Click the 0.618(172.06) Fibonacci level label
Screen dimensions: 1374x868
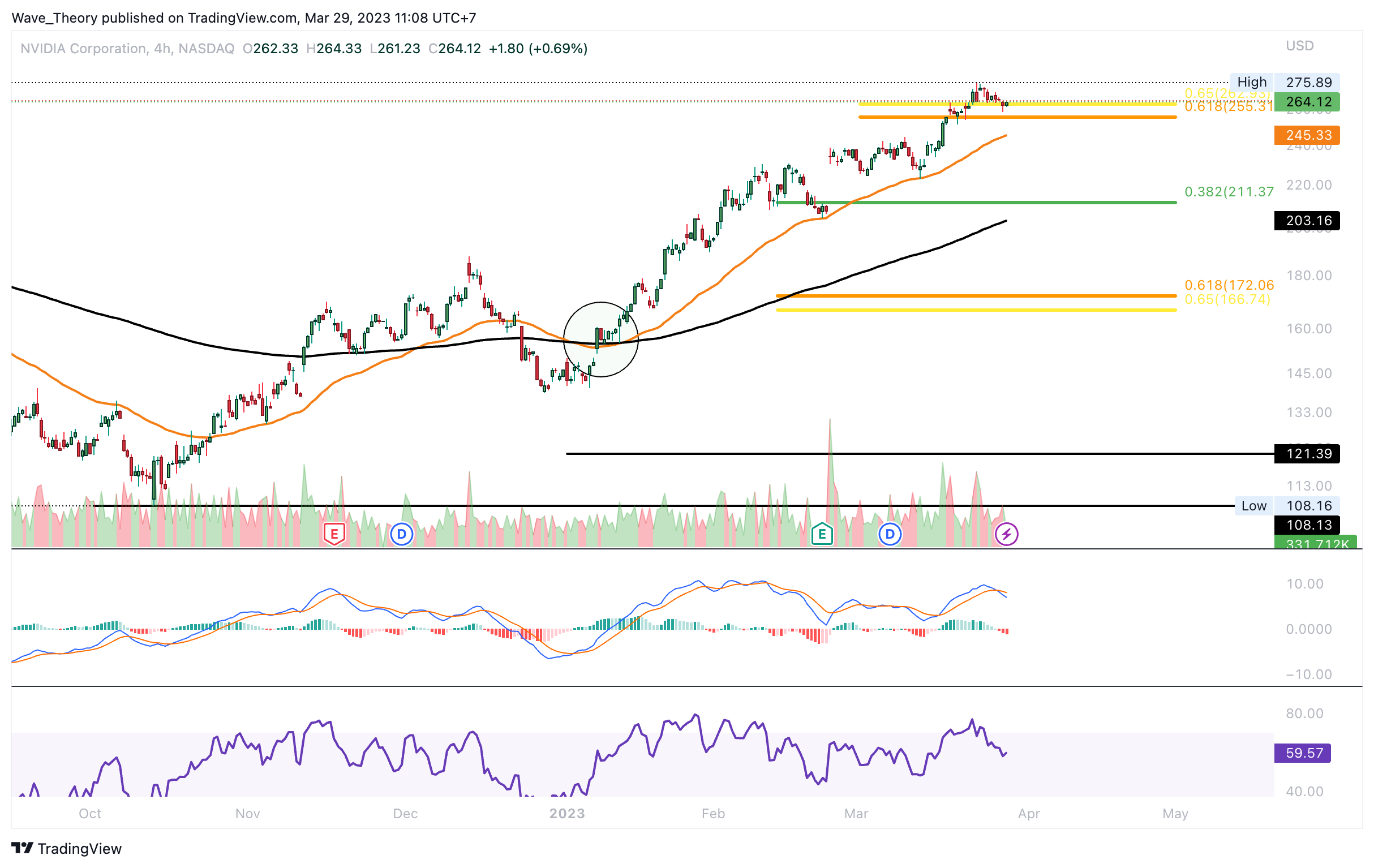pyautogui.click(x=1229, y=285)
